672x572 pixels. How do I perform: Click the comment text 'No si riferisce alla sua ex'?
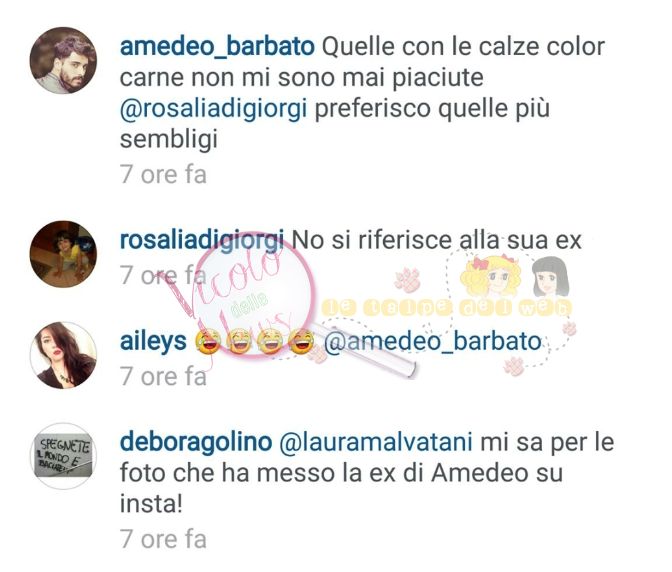(x=436, y=240)
